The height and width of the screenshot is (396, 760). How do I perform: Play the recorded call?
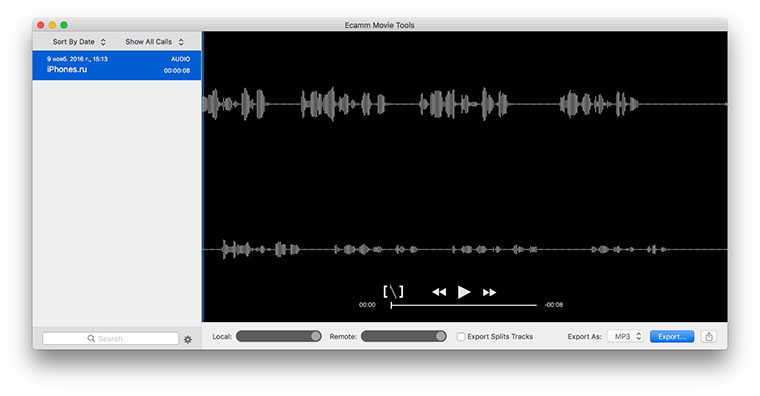tap(464, 292)
